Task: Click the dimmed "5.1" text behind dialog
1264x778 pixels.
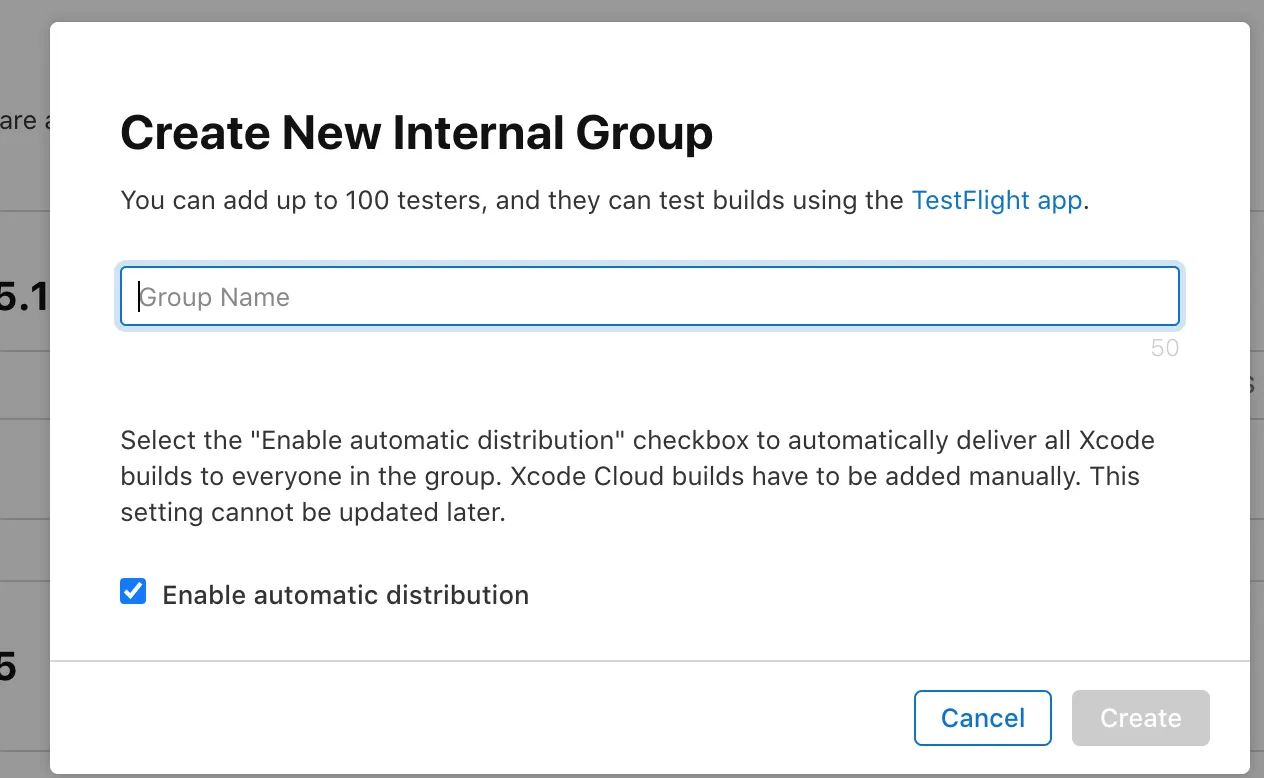Action: tap(24, 297)
